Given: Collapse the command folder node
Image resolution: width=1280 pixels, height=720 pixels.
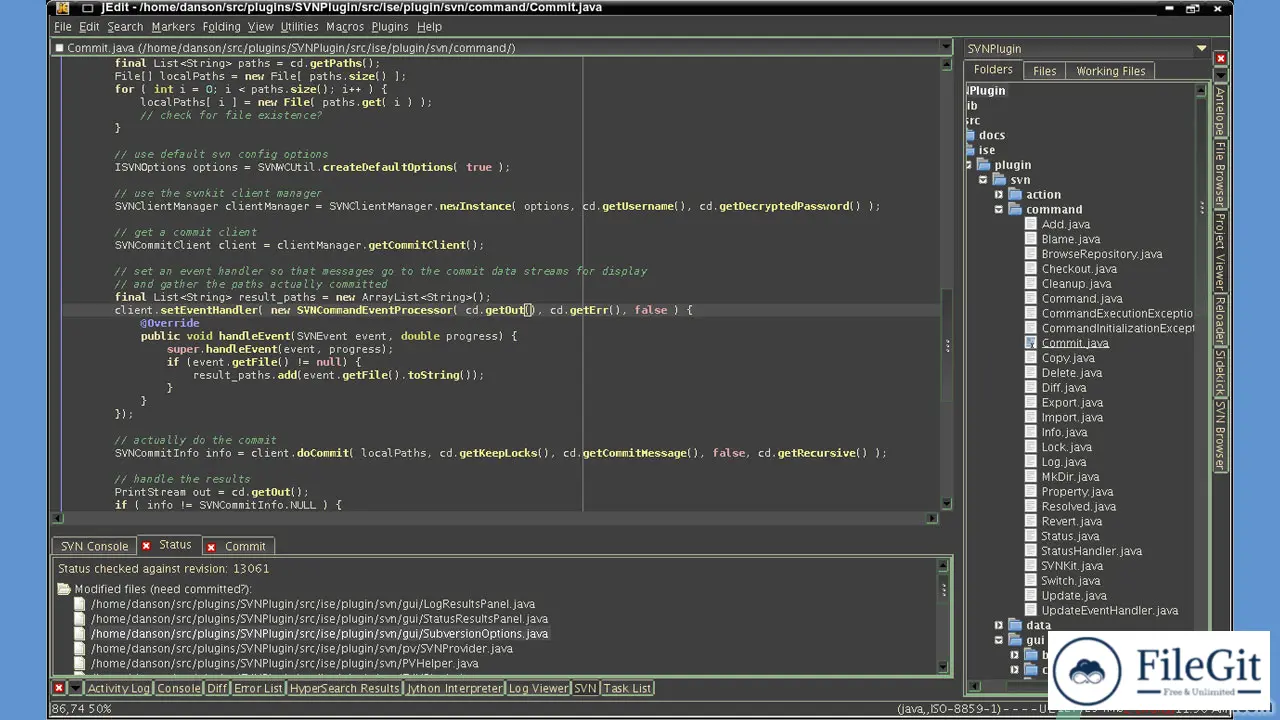Looking at the screenshot, I should click(x=998, y=210).
